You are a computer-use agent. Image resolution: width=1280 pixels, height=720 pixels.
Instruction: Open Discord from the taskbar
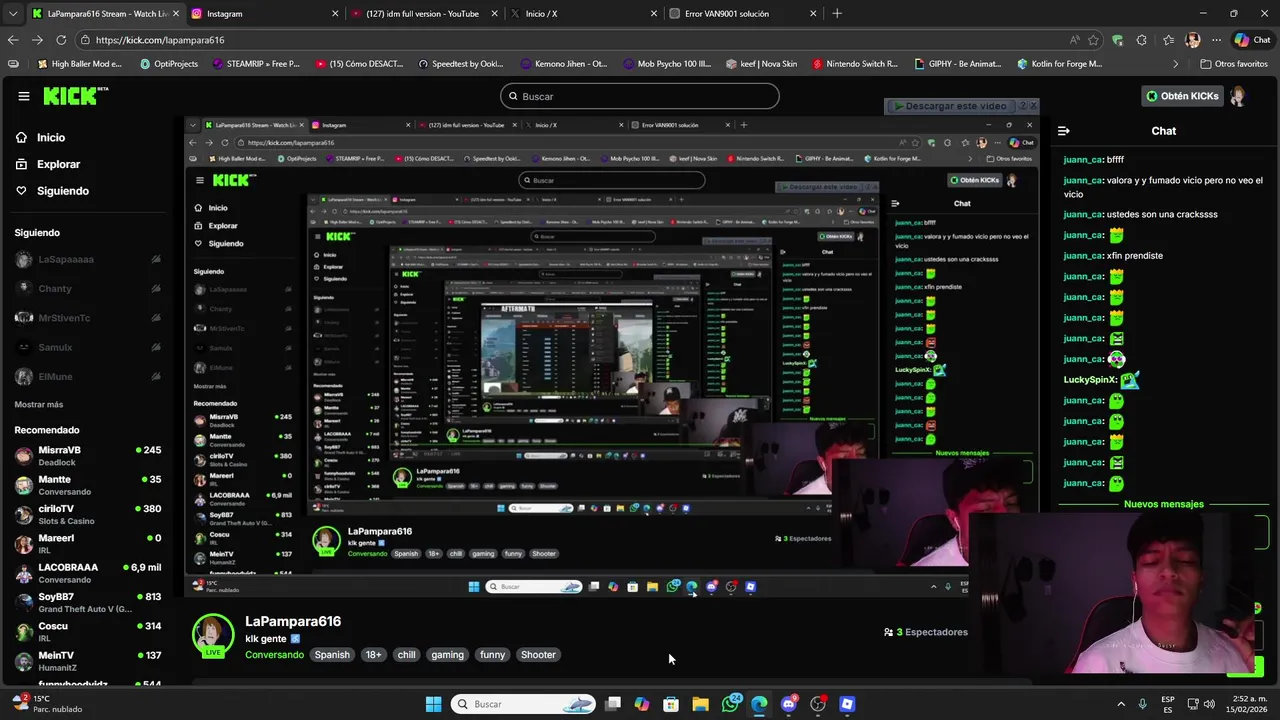click(789, 704)
